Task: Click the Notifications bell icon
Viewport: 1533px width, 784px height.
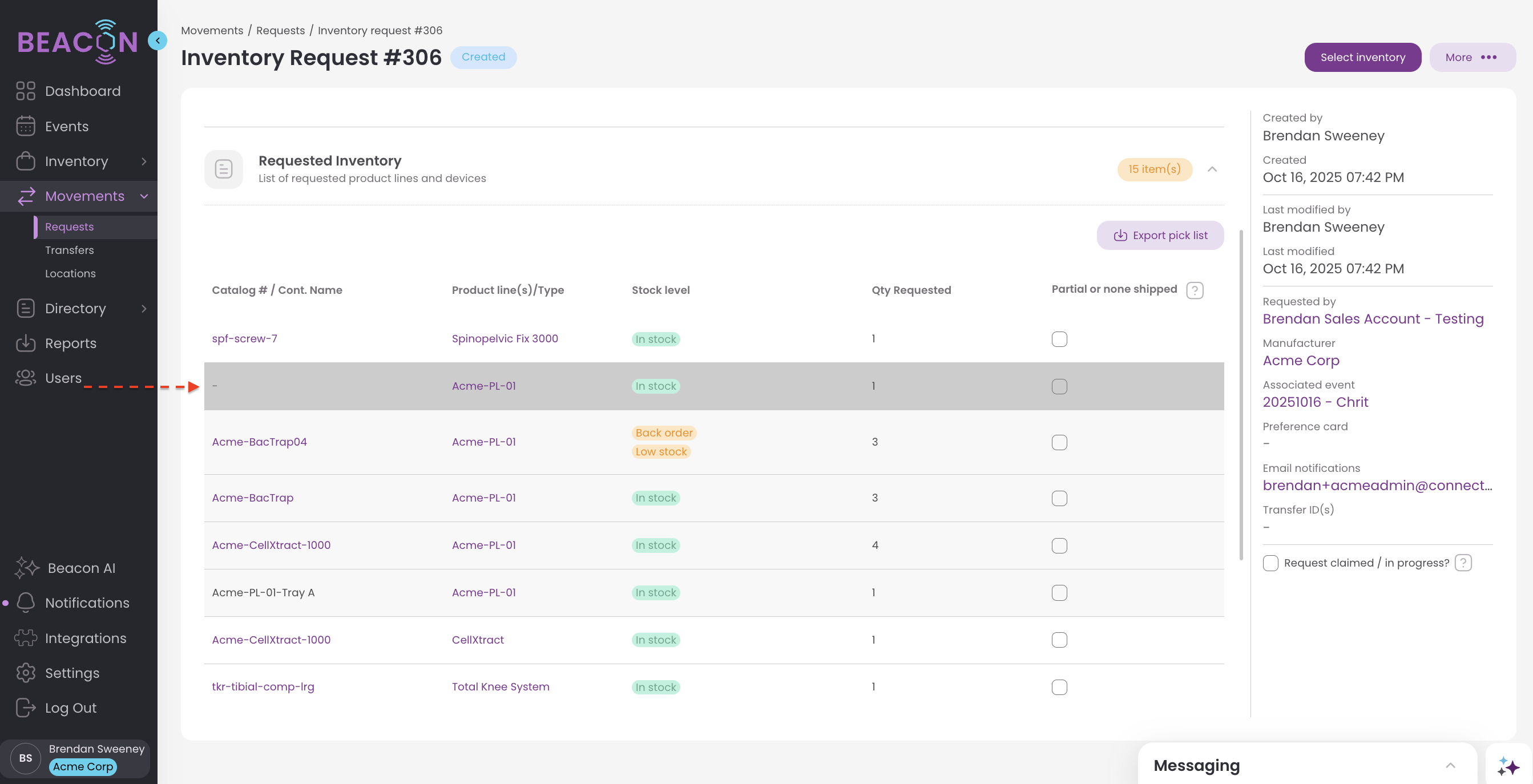Action: tap(26, 603)
